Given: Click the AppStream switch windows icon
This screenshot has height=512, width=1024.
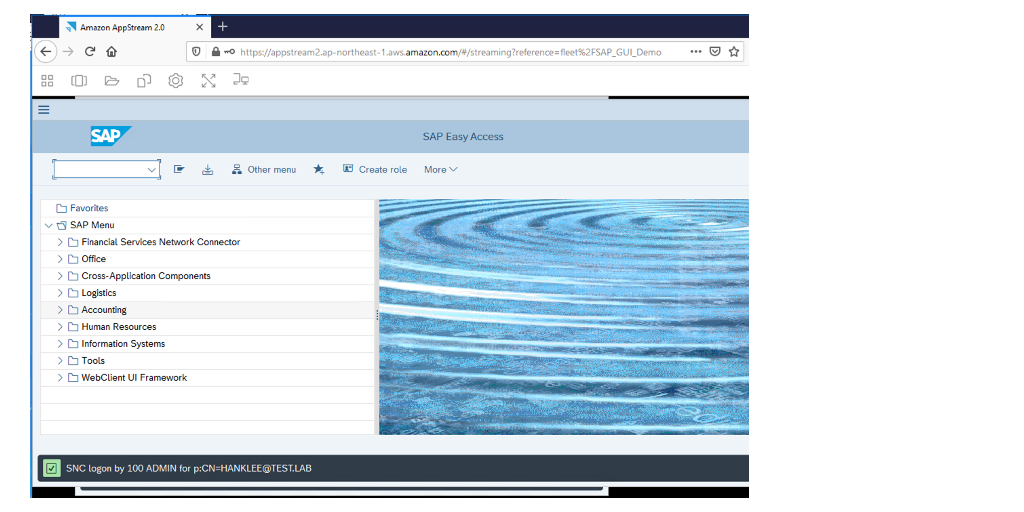Looking at the screenshot, I should [x=79, y=81].
